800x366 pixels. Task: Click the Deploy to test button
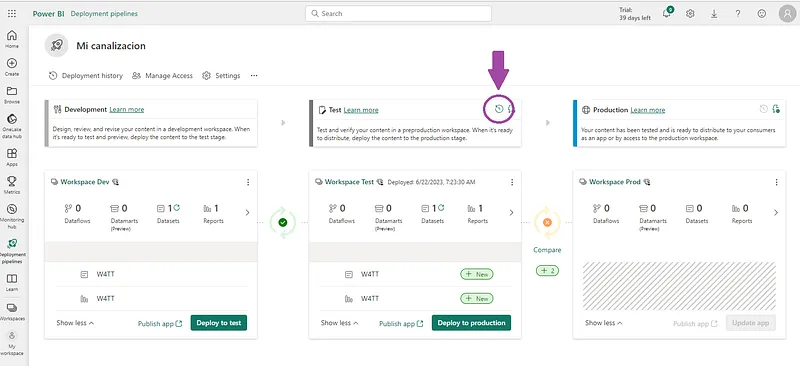click(x=219, y=323)
